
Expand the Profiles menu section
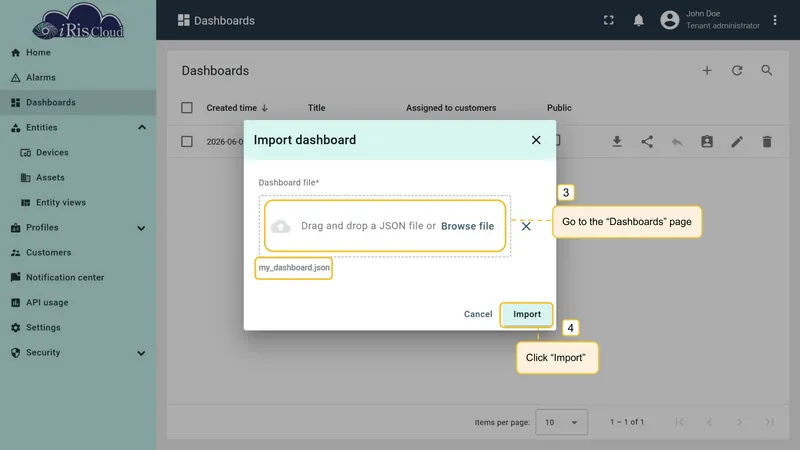tap(141, 228)
